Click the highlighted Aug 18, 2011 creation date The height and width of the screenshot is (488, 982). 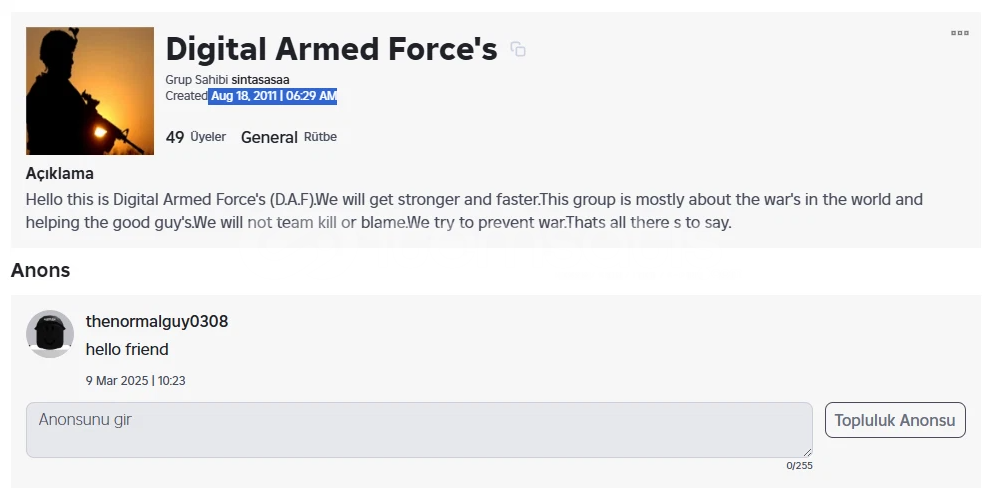[x=273, y=96]
